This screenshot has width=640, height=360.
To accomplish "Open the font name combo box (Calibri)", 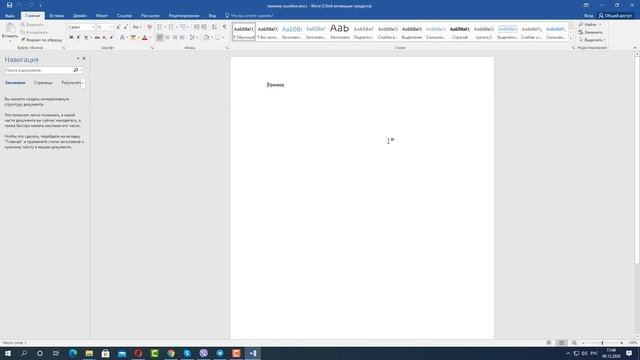I will (81, 27).
